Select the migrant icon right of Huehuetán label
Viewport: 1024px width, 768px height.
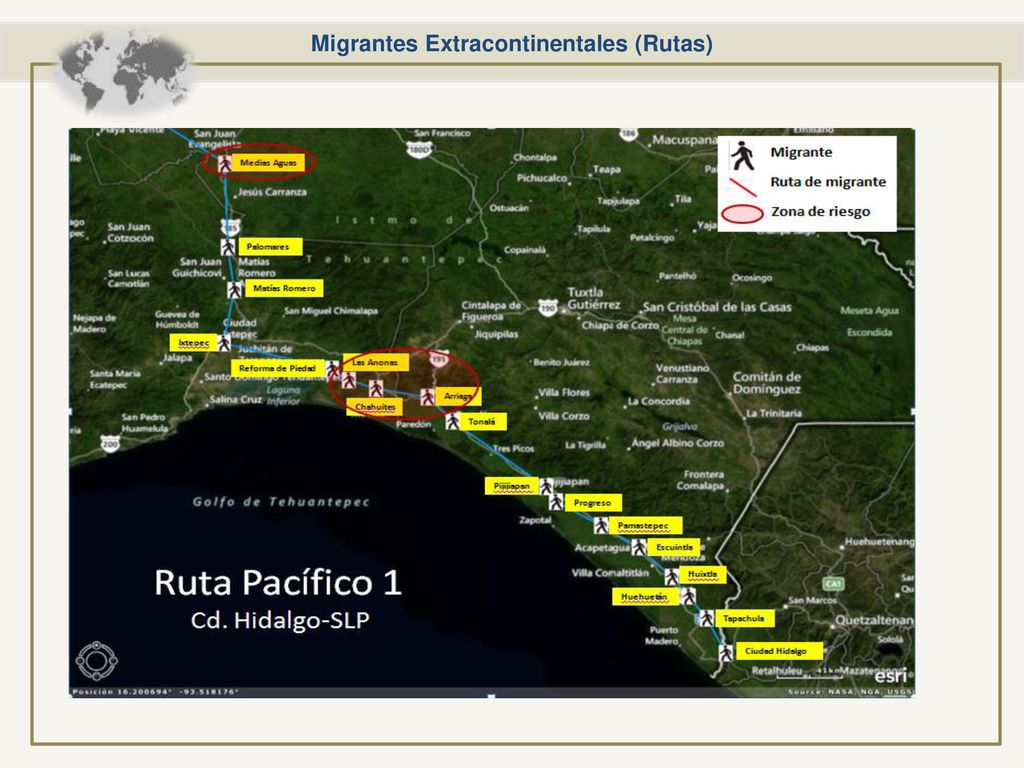pyautogui.click(x=688, y=596)
